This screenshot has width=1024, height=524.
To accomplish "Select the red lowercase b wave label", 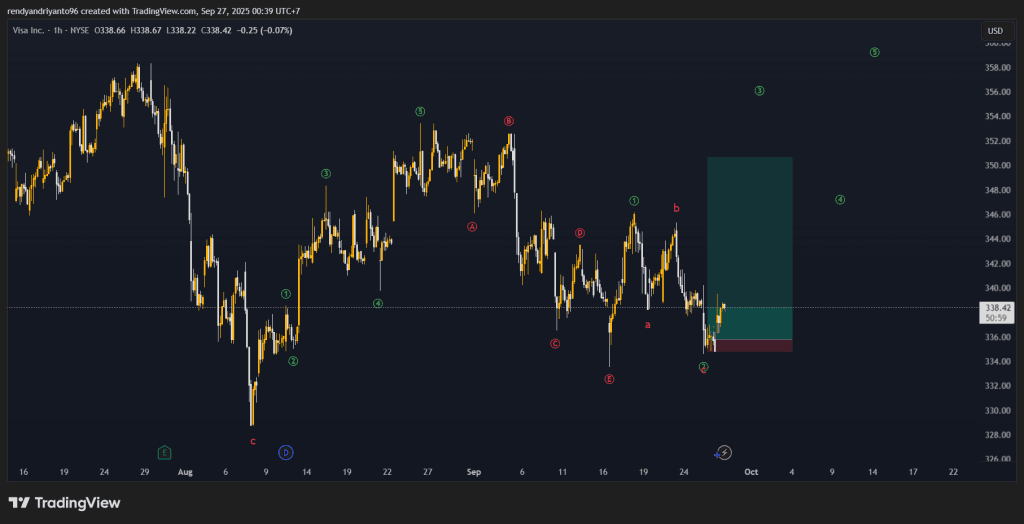I will pos(676,208).
